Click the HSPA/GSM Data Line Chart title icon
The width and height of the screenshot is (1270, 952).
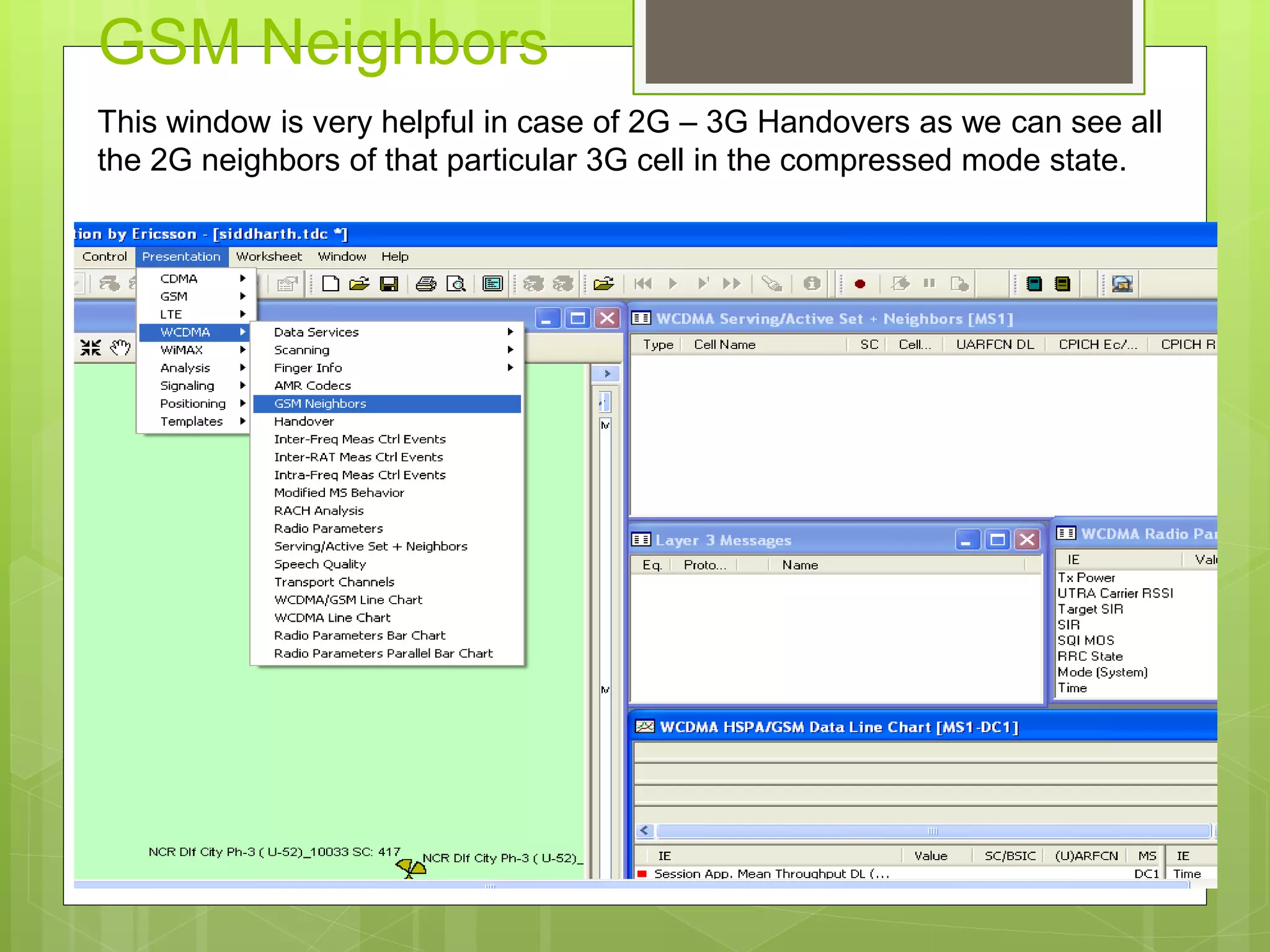click(x=645, y=726)
